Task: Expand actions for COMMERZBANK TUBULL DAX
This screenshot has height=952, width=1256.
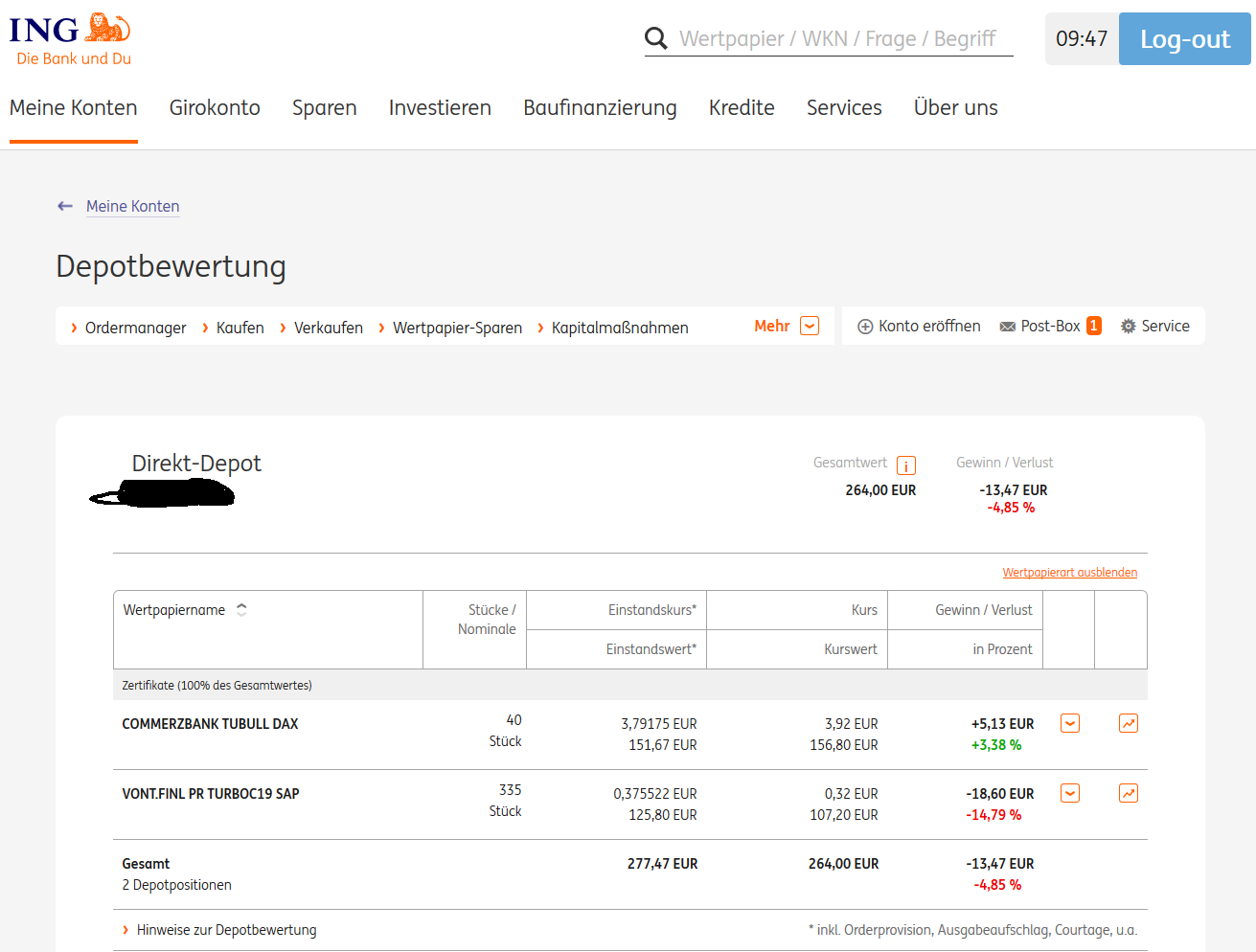Action: 1070,723
